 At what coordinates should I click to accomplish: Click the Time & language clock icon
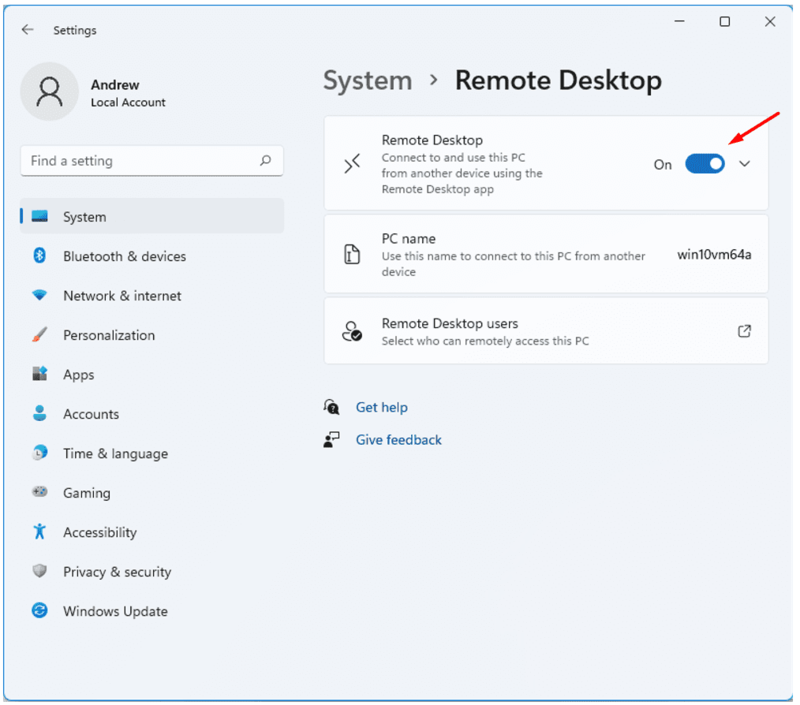tap(40, 452)
